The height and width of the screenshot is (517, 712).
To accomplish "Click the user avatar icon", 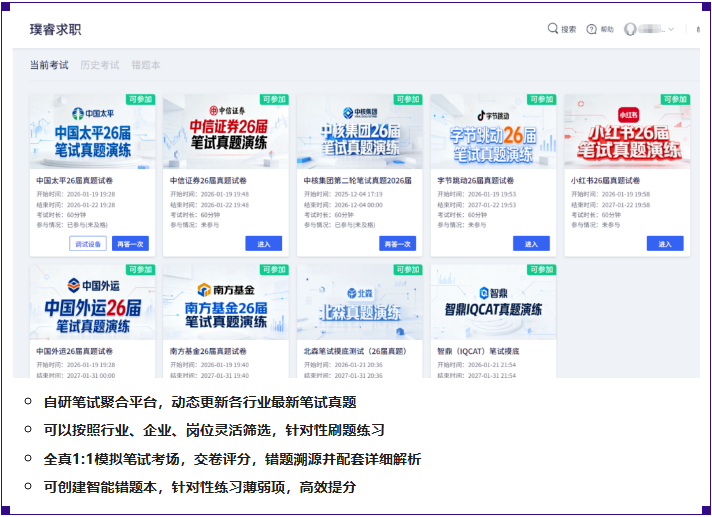I will pos(630,29).
